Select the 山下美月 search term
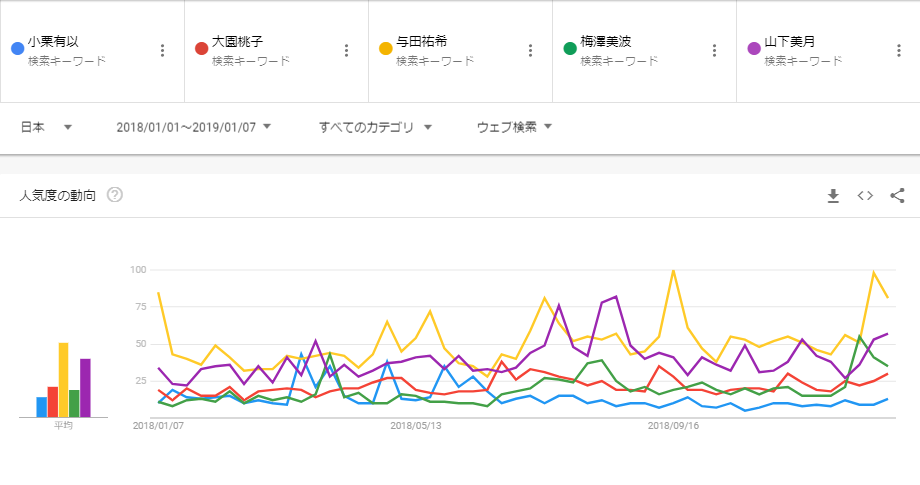Screen dimensions: 920x485 pyautogui.click(x=790, y=42)
